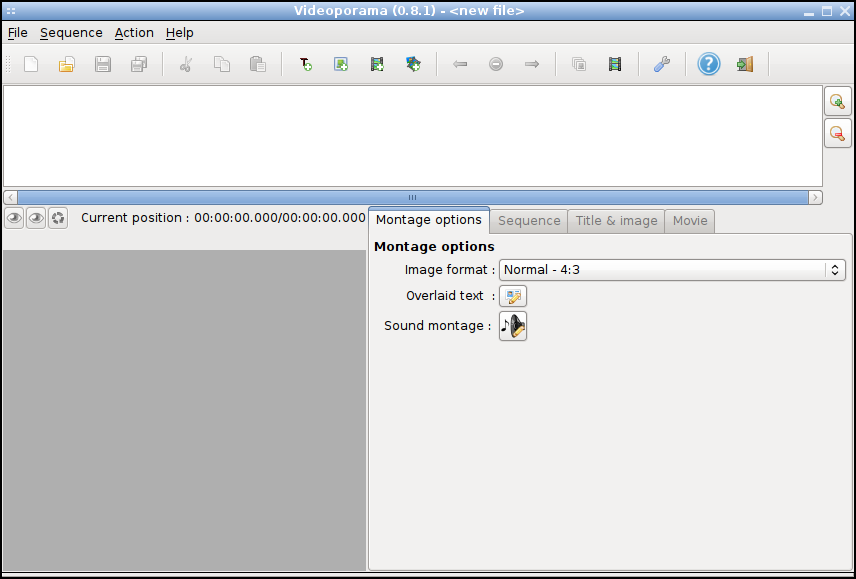Add an image with the picture-plus icon
856x579 pixels.
pos(341,64)
